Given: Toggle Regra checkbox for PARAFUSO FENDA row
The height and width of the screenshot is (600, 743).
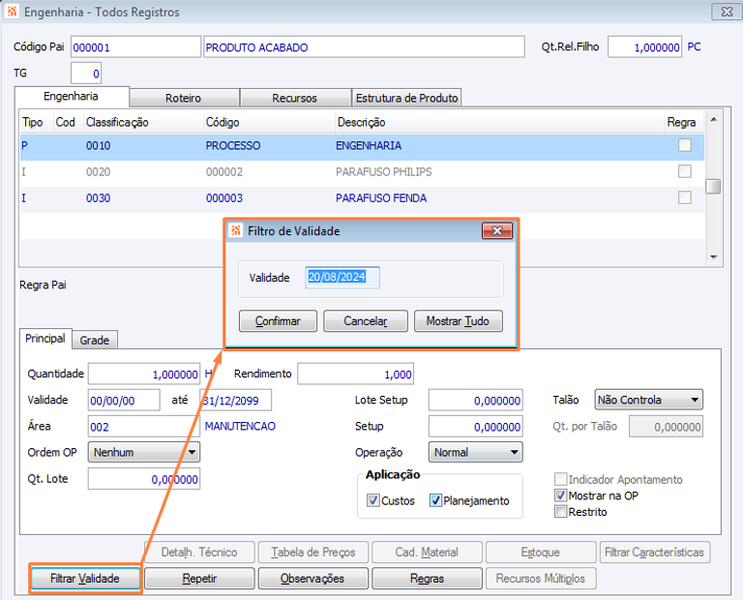Looking at the screenshot, I should tap(684, 197).
